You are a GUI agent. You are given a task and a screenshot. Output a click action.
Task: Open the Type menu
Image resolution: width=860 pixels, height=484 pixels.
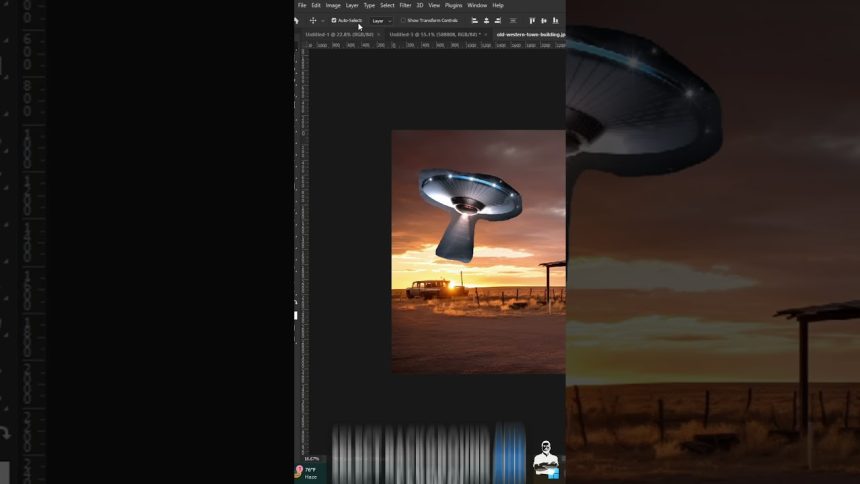click(x=369, y=5)
